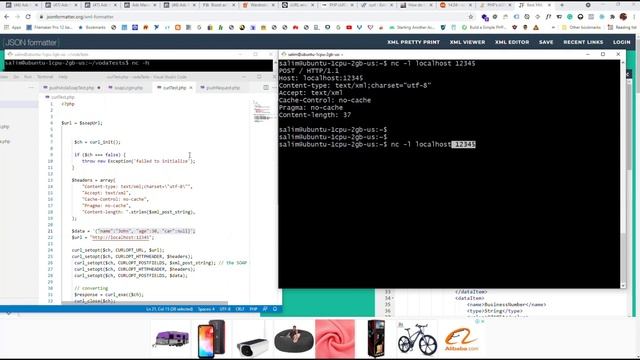Open Recent Links in the header
Viewport: 640px width, 360px height.
[583, 42]
